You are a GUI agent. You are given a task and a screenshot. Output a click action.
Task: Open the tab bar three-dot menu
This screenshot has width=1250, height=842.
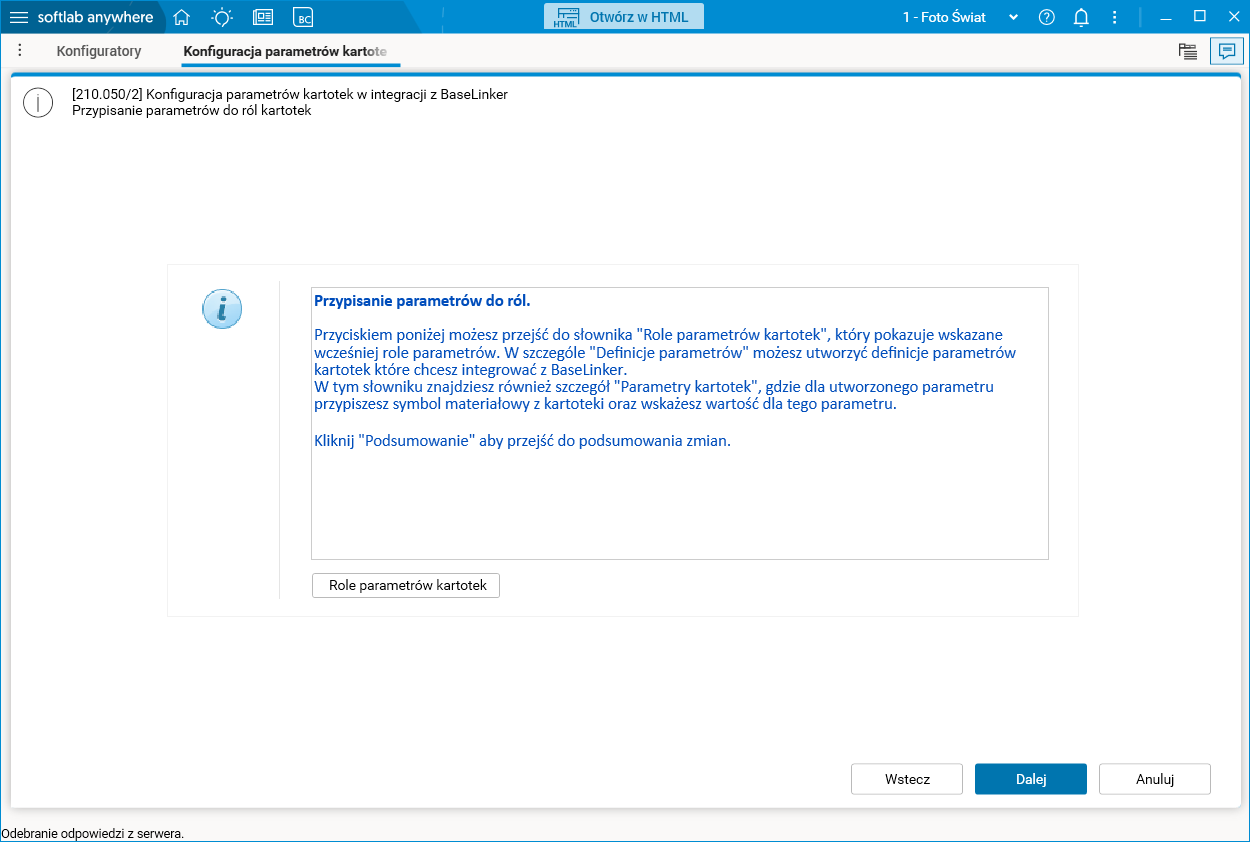coord(20,50)
